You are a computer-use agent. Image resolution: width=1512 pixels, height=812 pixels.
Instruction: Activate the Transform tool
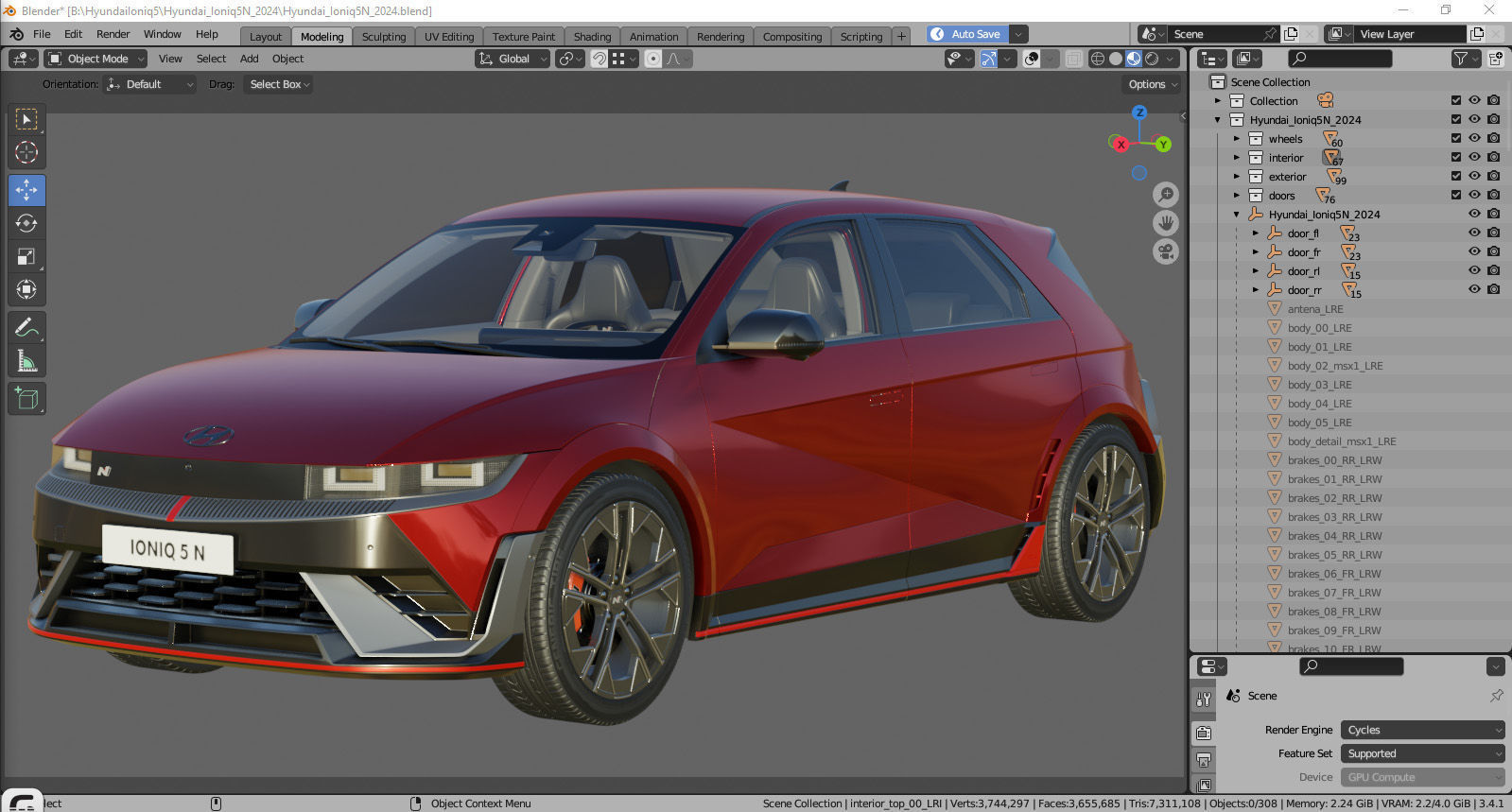click(x=26, y=289)
